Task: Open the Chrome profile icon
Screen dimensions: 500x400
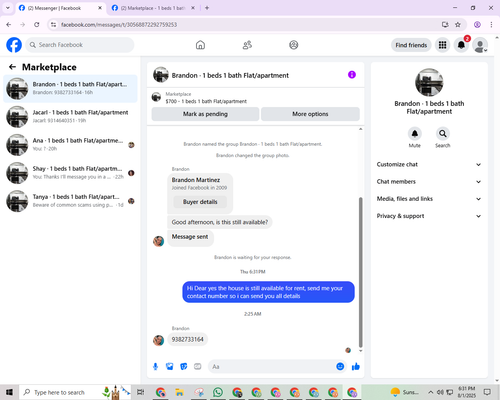Action: (477, 24)
